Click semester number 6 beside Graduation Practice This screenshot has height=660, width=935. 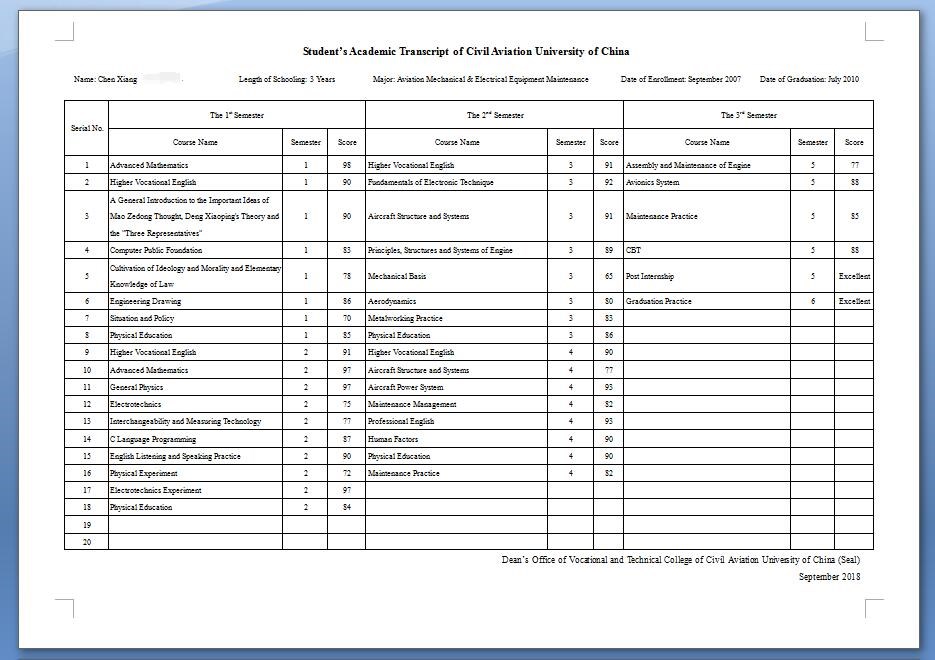(813, 302)
